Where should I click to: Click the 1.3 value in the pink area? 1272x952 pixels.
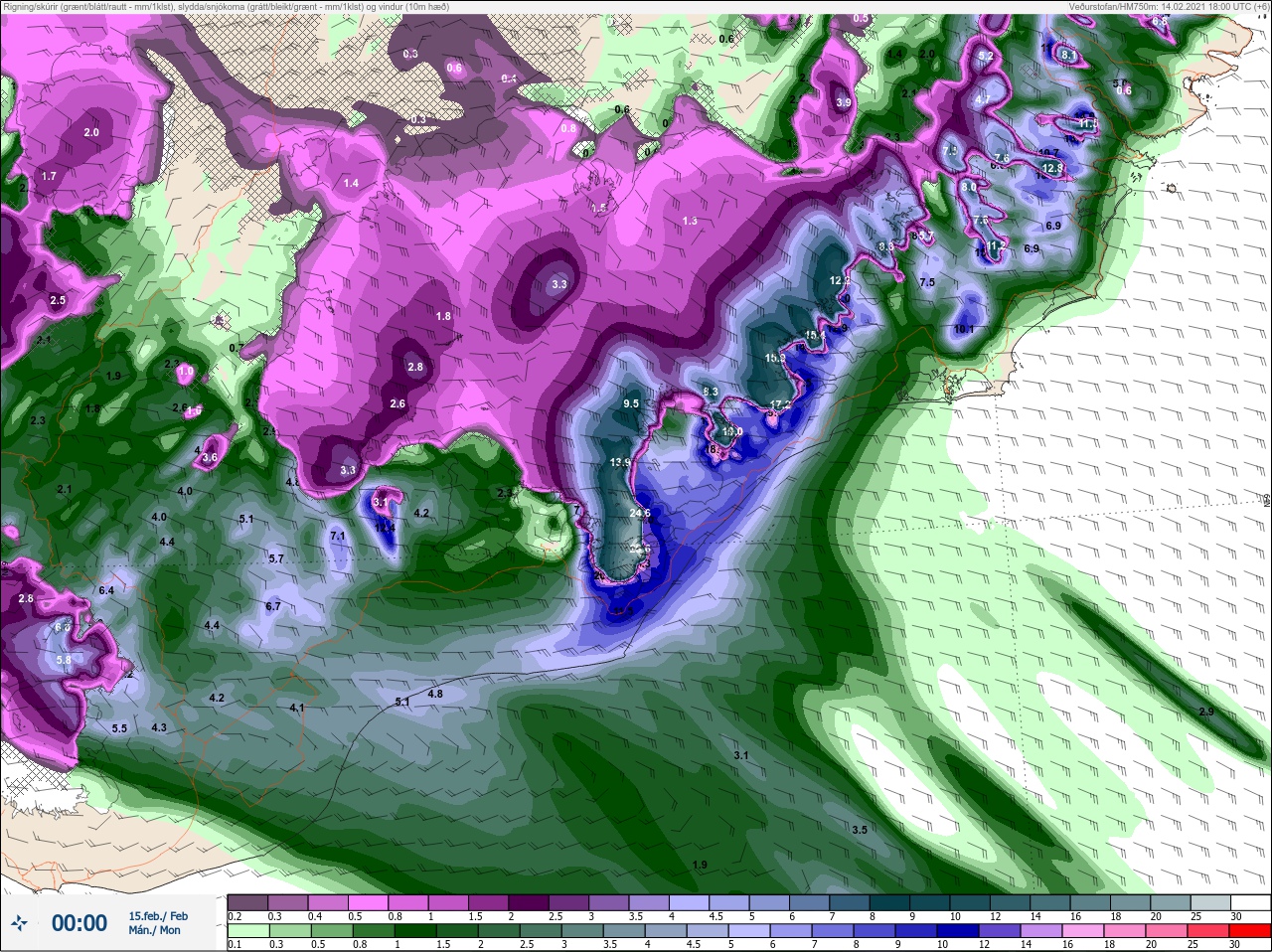click(x=691, y=221)
